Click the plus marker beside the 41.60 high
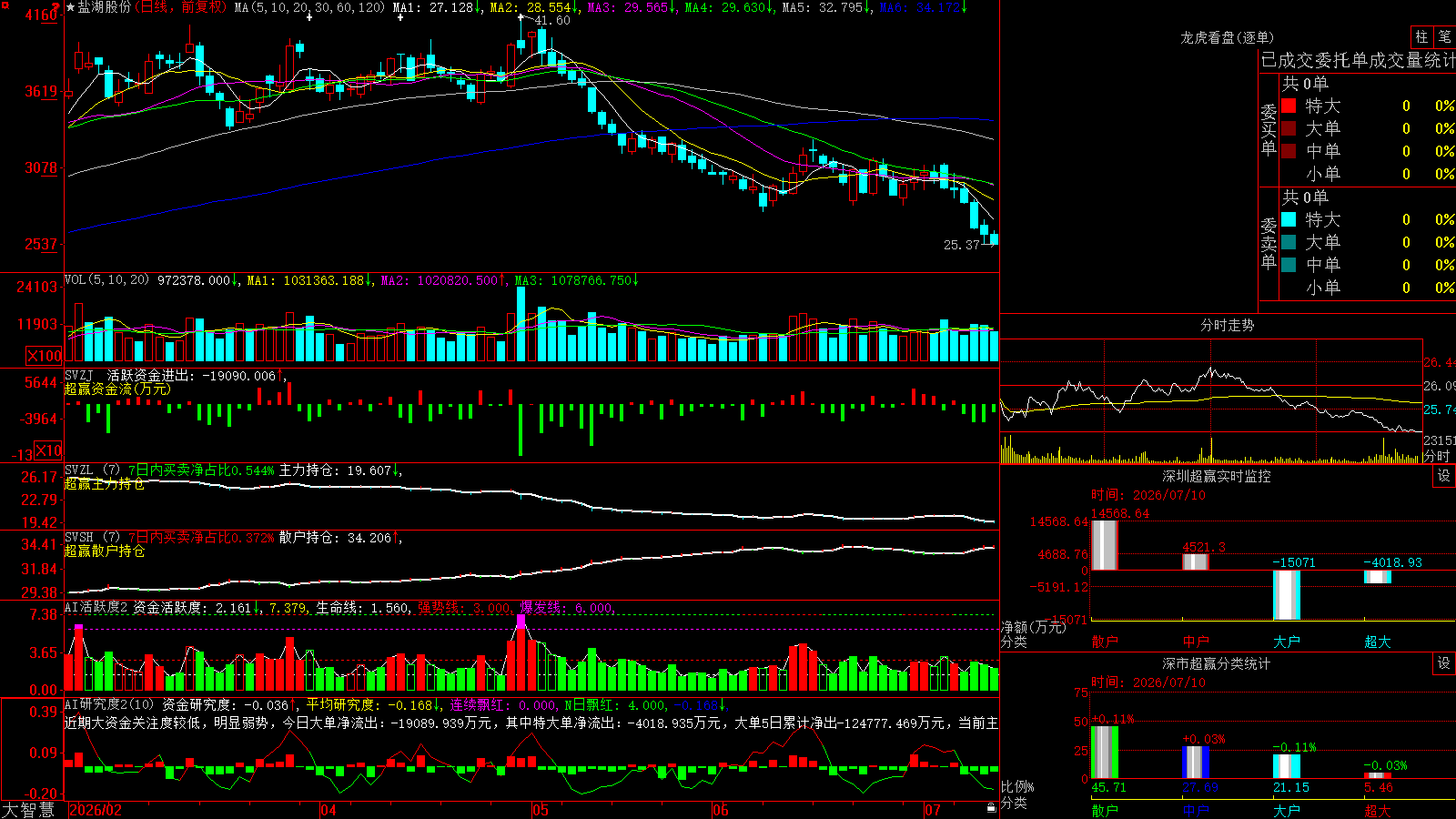The image size is (1456, 819). click(521, 17)
